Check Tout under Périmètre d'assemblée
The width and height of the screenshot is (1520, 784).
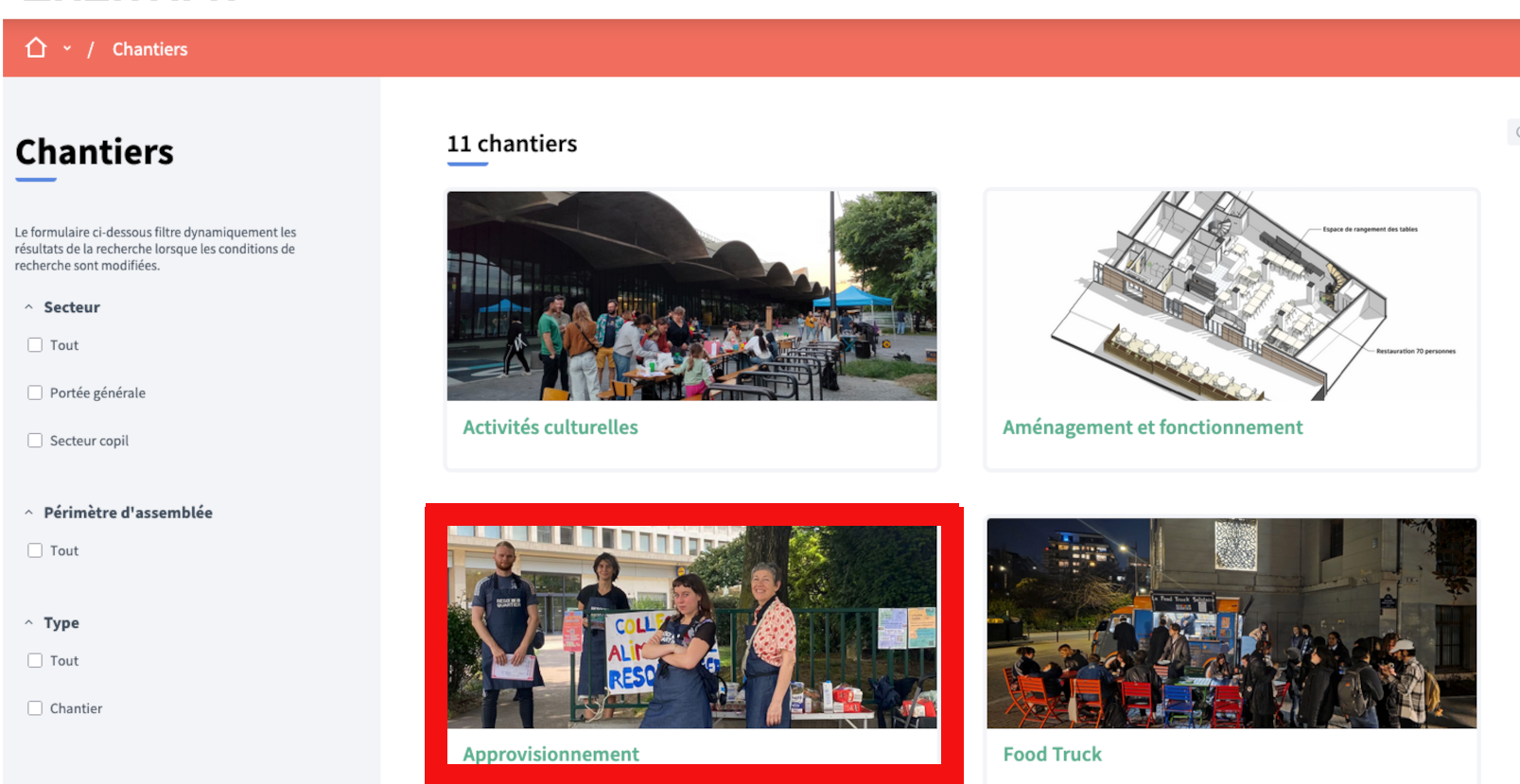[x=35, y=550]
